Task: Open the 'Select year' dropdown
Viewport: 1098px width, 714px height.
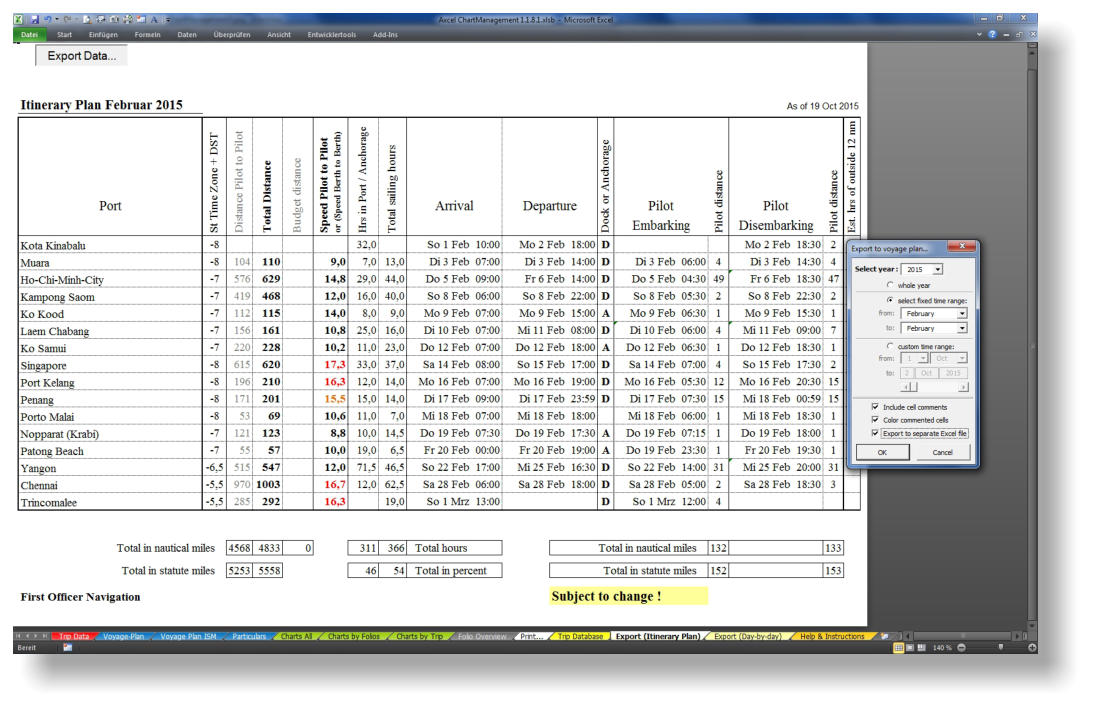Action: [x=937, y=270]
